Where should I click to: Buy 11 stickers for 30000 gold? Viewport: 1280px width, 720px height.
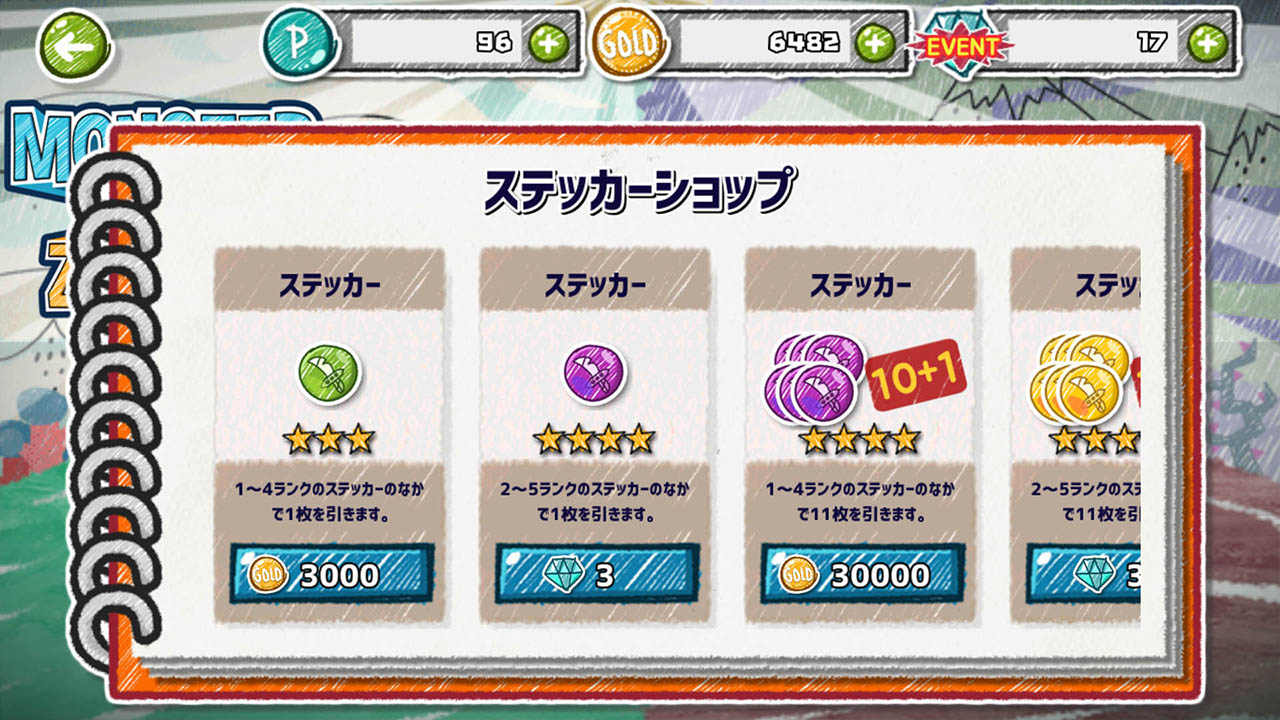click(863, 574)
